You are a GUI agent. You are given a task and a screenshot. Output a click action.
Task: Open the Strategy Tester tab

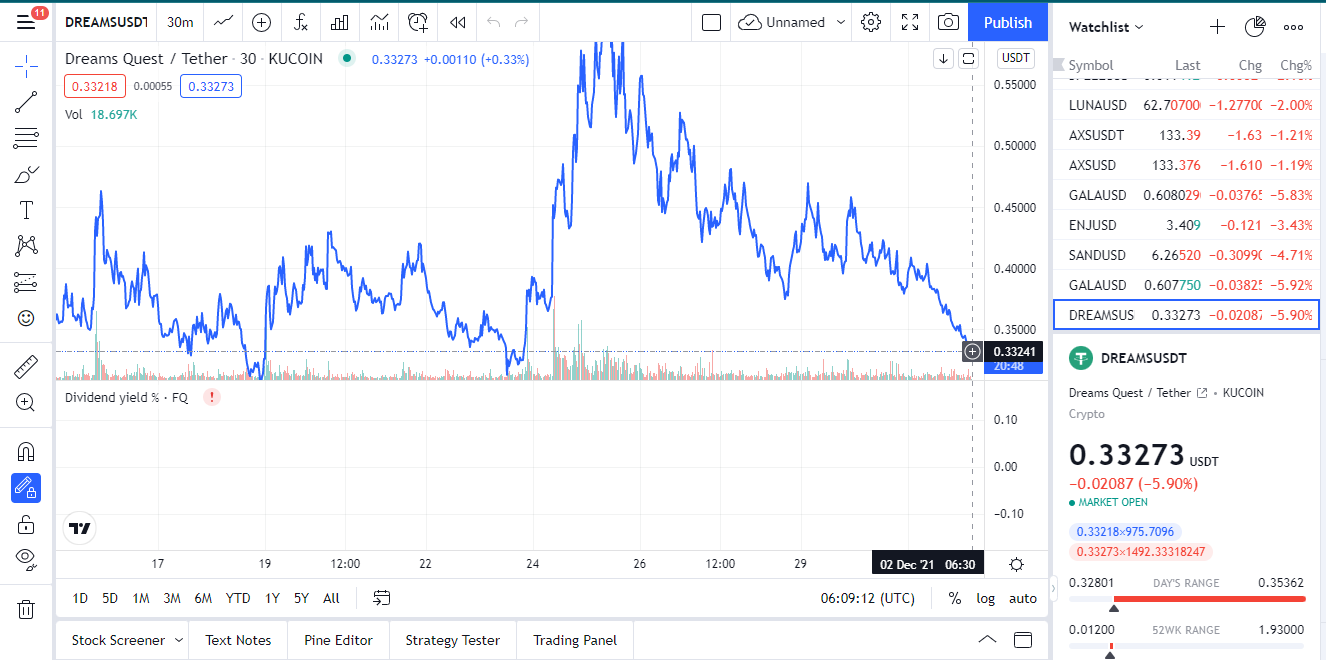(x=452, y=640)
